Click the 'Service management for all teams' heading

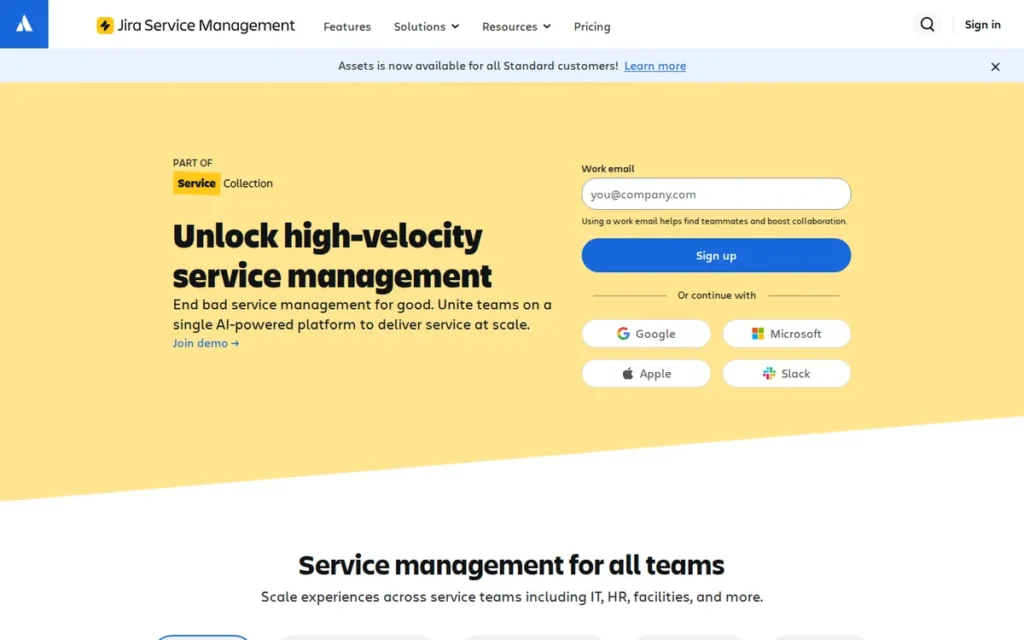(x=511, y=565)
